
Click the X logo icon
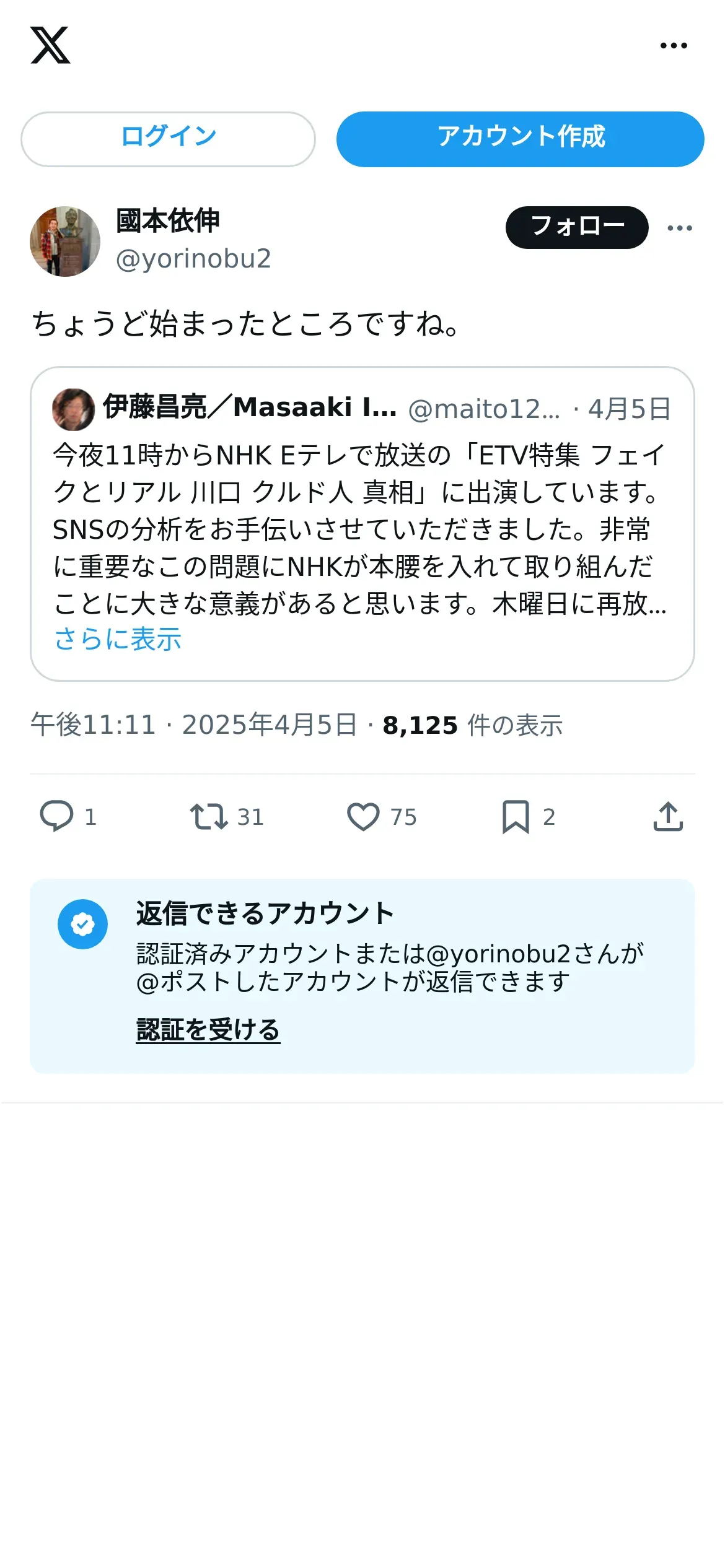50,45
